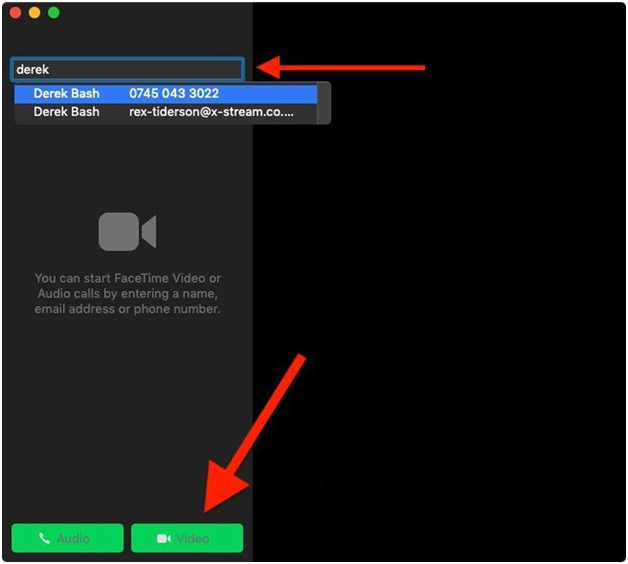Select Derek Bash phone number 0745 043 3022
628x564 pixels.
pyautogui.click(x=165, y=94)
